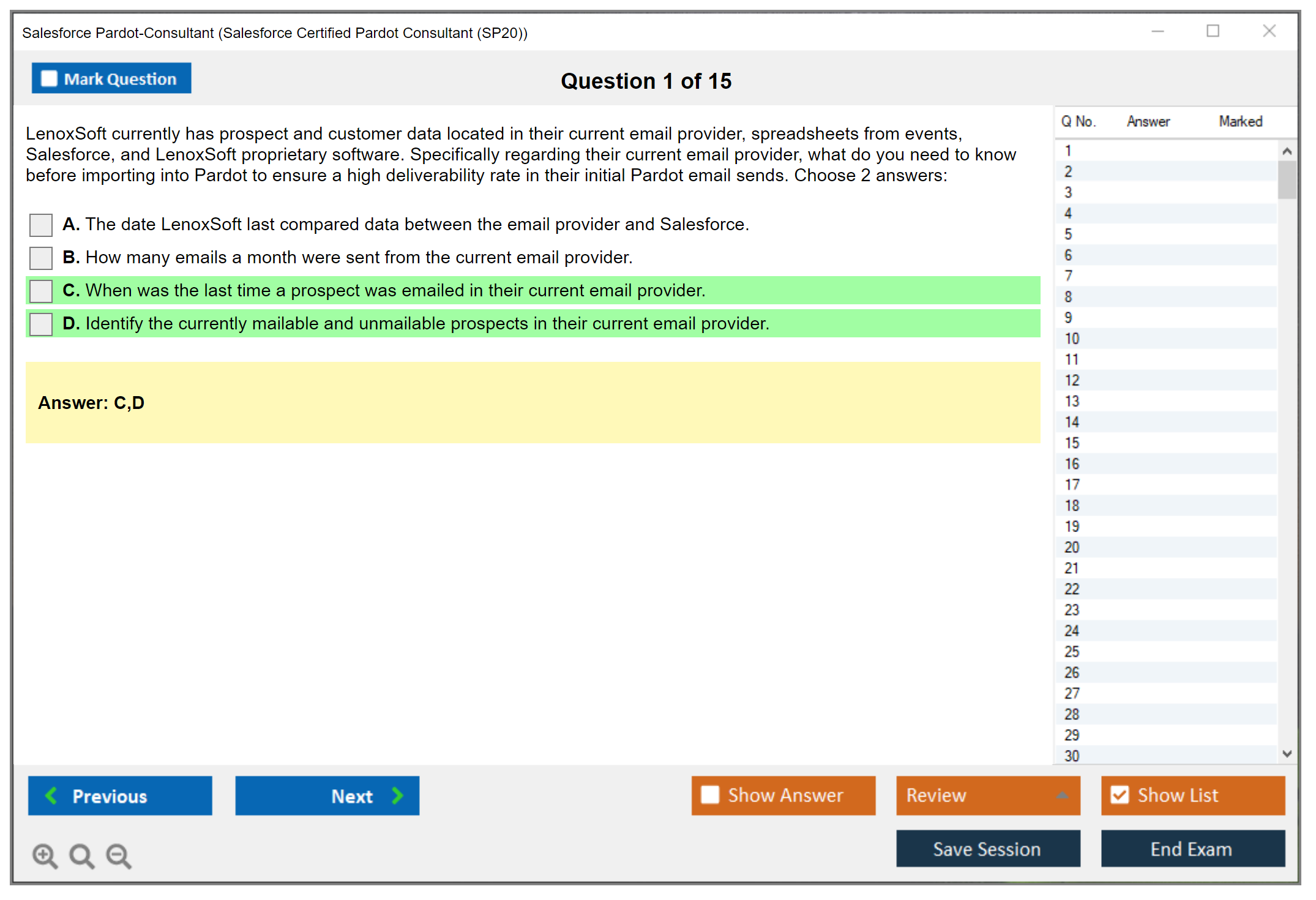
Task: Toggle the Show Answer checkbox
Action: point(710,795)
